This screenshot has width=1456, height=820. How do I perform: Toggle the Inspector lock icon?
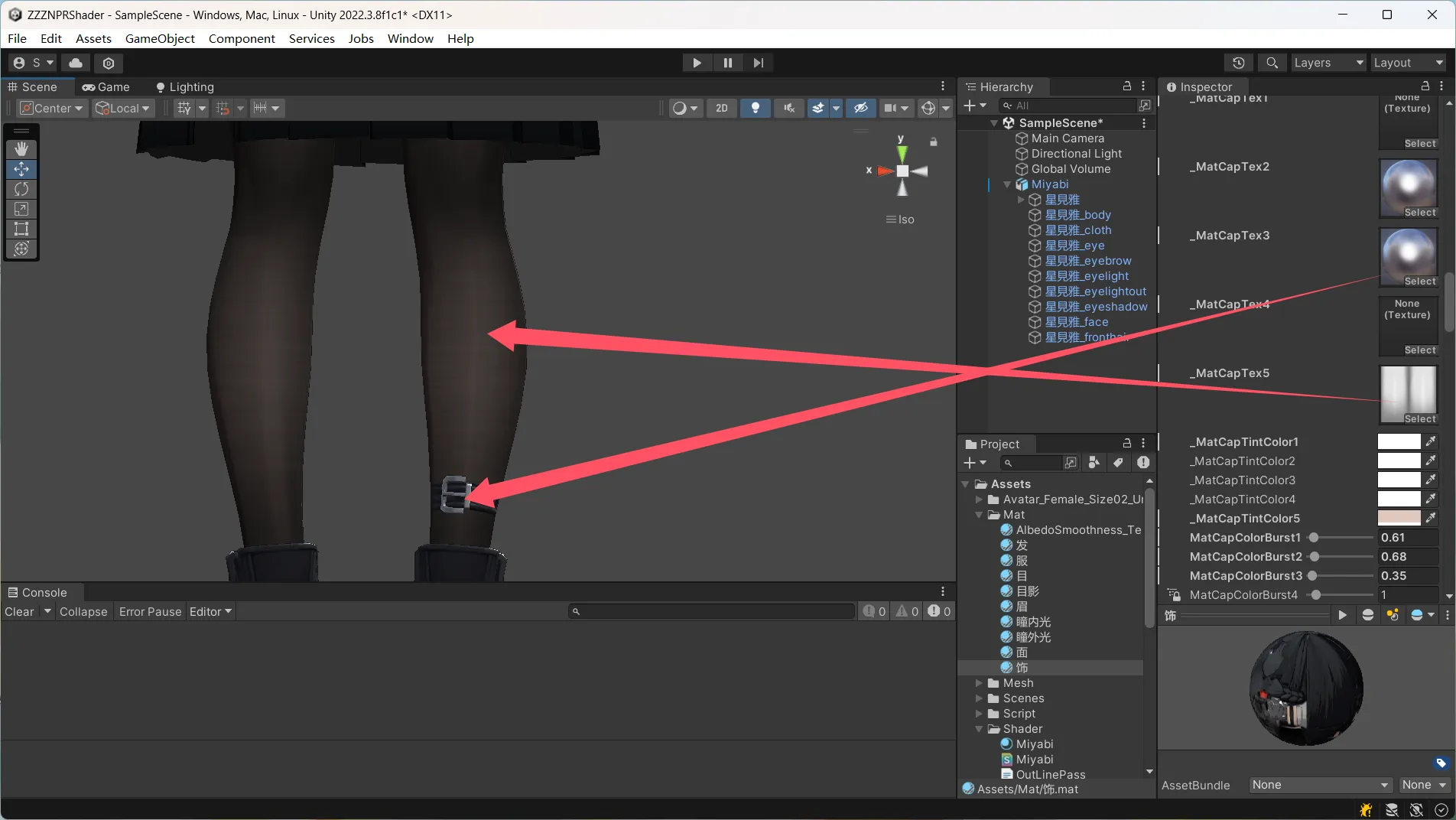click(x=1425, y=86)
